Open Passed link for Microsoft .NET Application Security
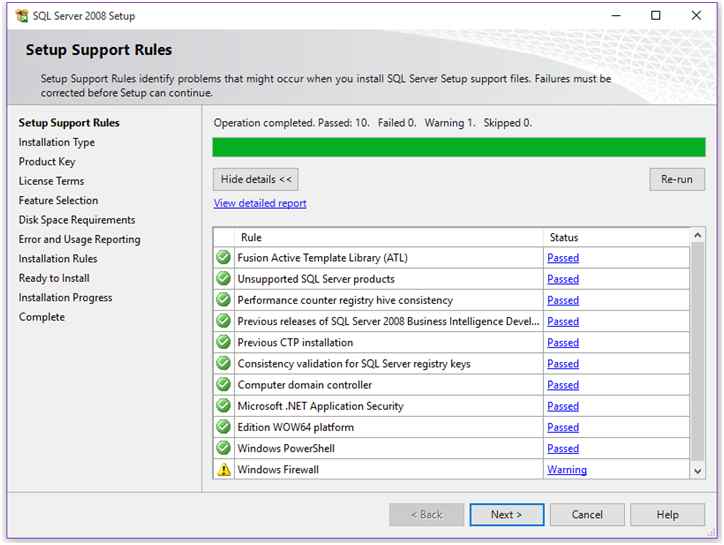Screen dimensions: 724x545 tap(563, 406)
